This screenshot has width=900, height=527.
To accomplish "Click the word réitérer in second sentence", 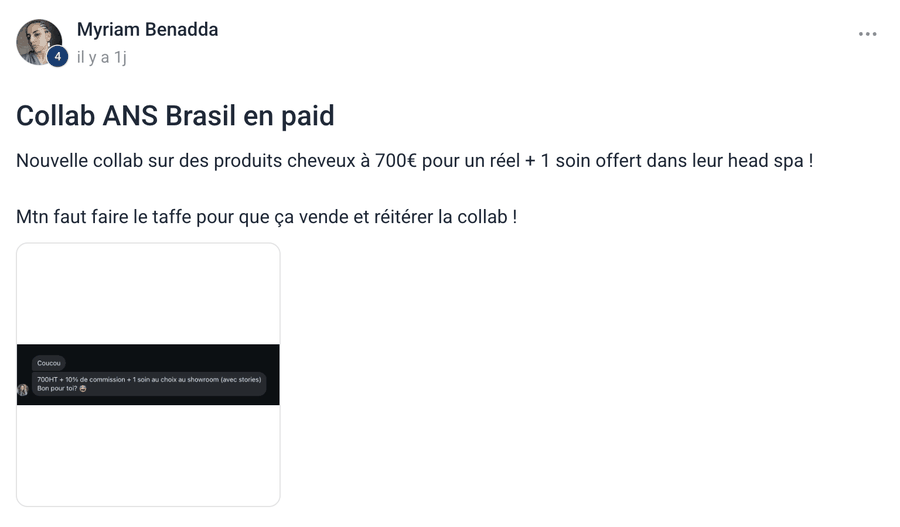I will point(403,217).
